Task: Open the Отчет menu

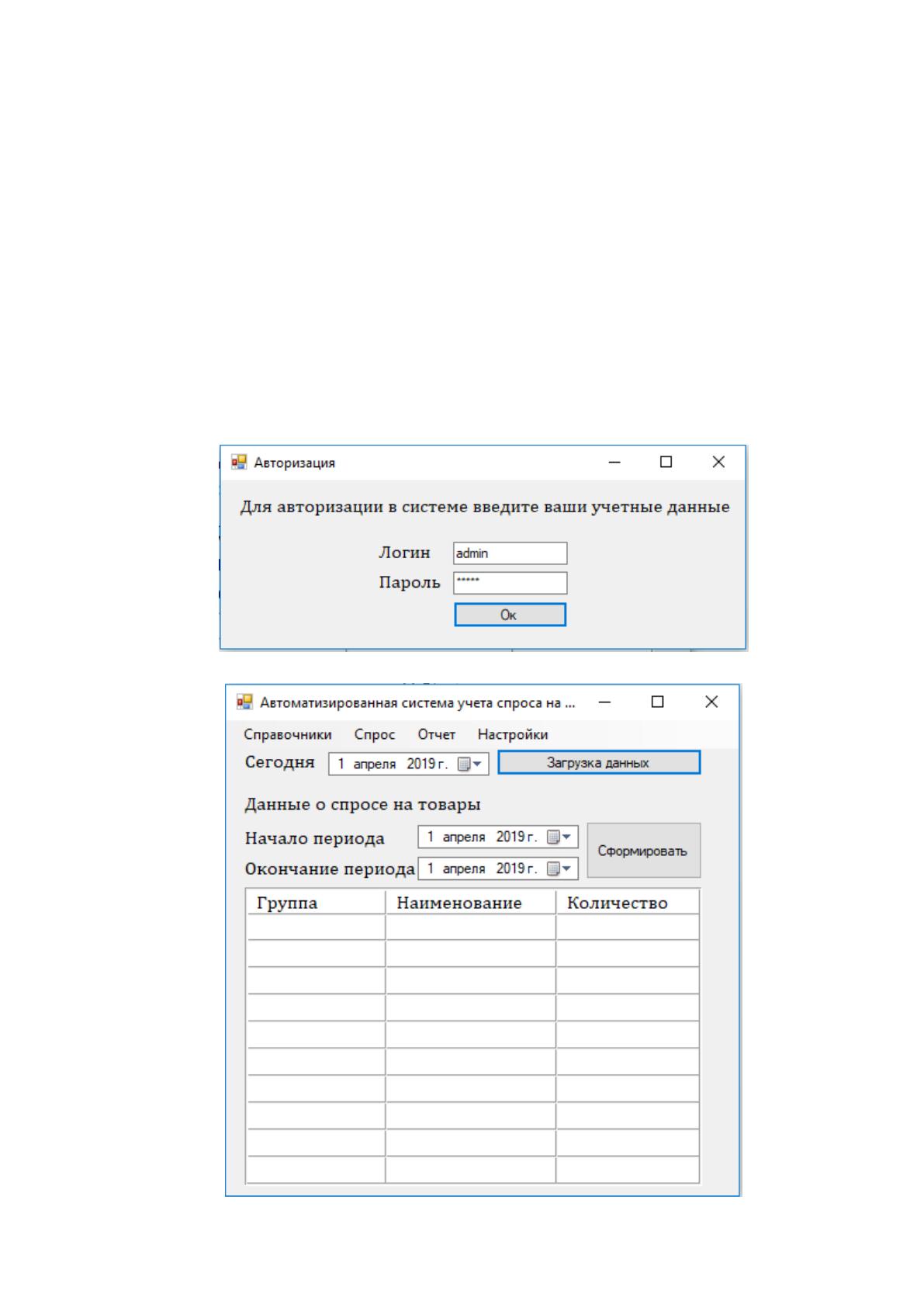Action: [x=437, y=734]
